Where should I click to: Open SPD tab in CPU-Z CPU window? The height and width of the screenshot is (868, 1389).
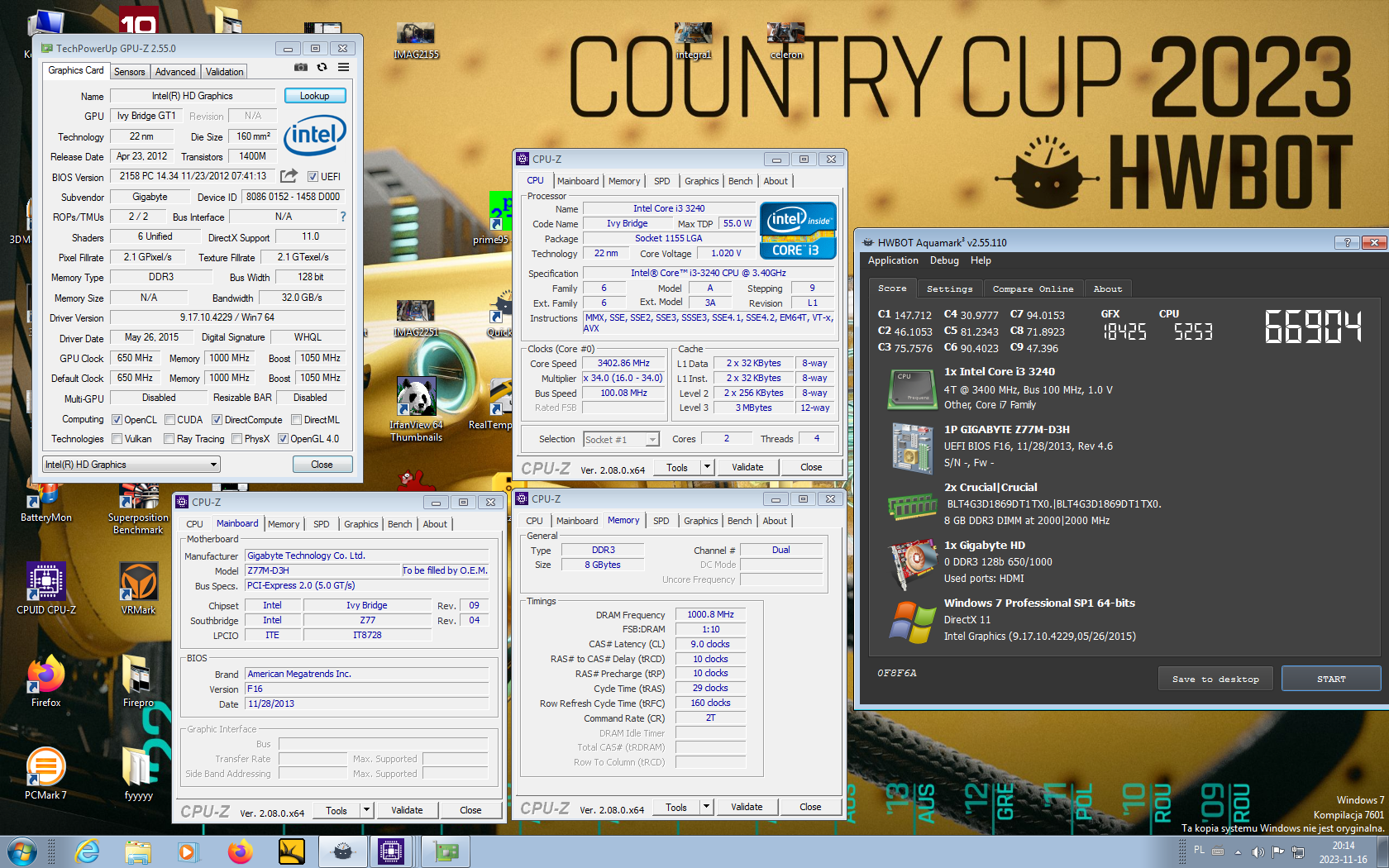(x=662, y=181)
